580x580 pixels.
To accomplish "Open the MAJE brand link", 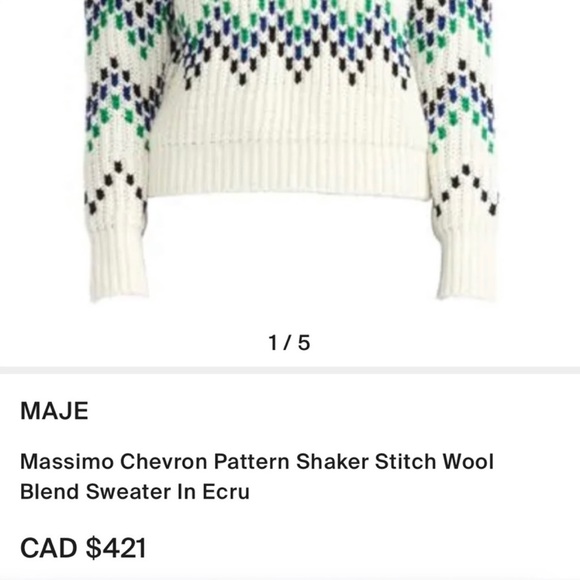I will pos(54,411).
